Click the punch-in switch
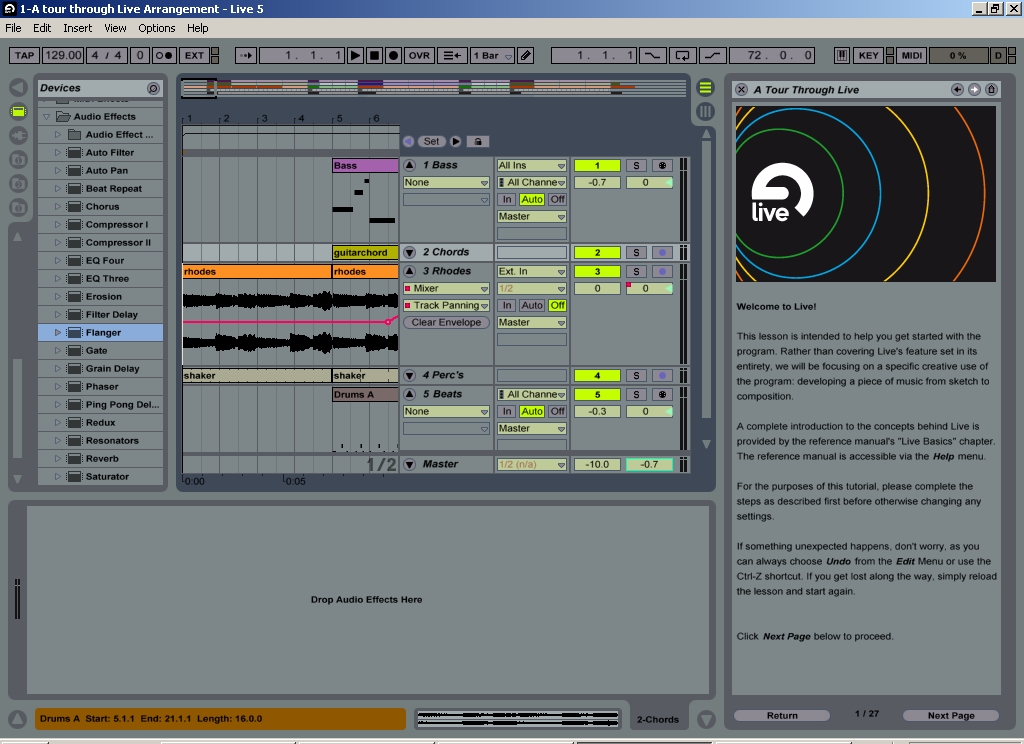The height and width of the screenshot is (744, 1024). (652, 56)
